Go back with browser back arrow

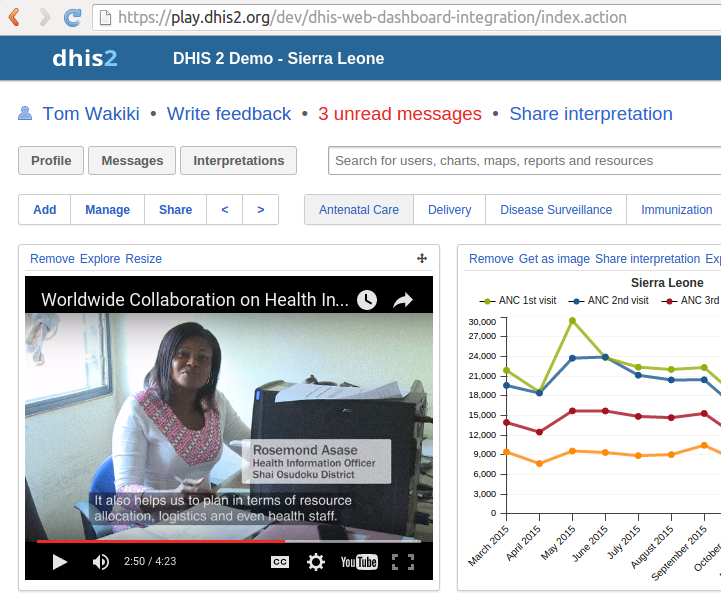click(x=14, y=17)
